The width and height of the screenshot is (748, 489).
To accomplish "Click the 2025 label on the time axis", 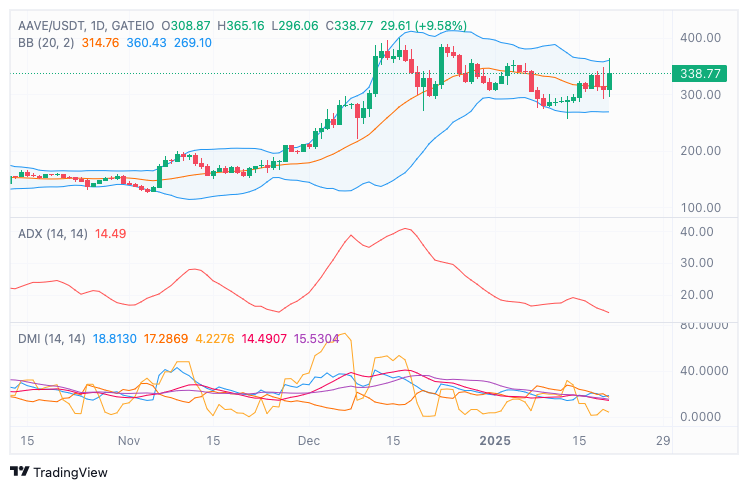I will [x=494, y=440].
